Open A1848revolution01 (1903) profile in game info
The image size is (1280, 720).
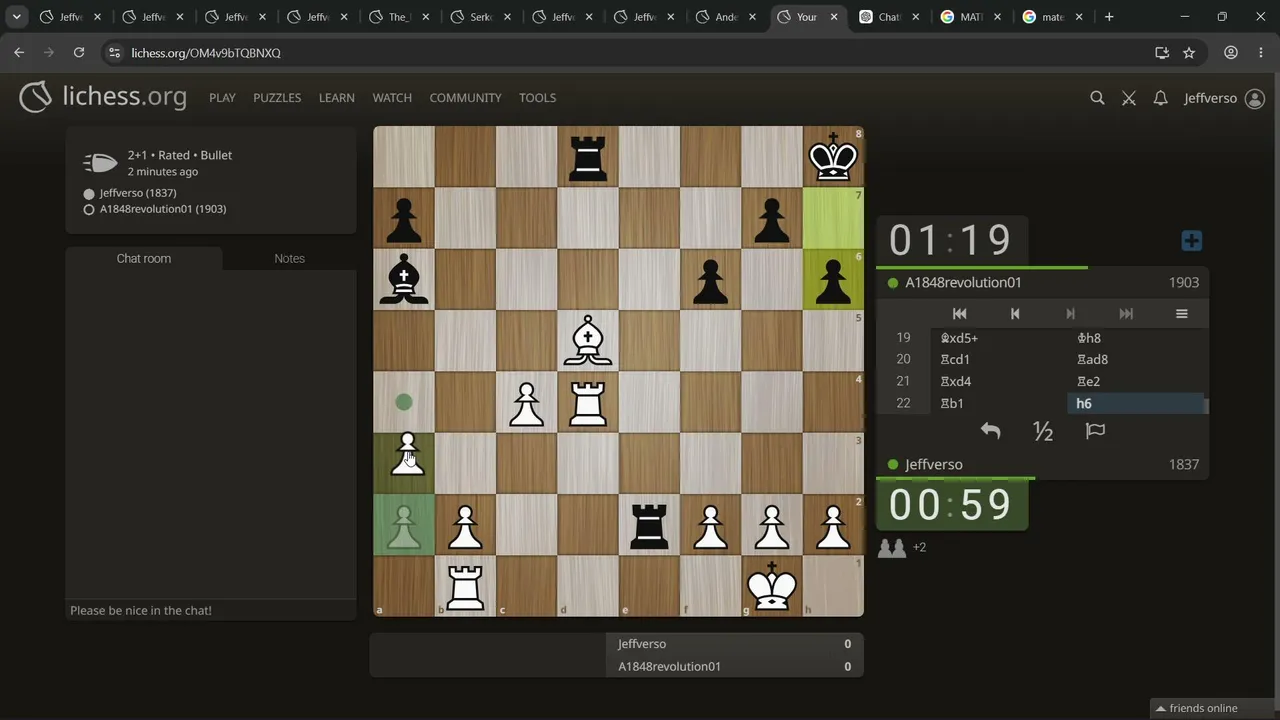click(163, 209)
